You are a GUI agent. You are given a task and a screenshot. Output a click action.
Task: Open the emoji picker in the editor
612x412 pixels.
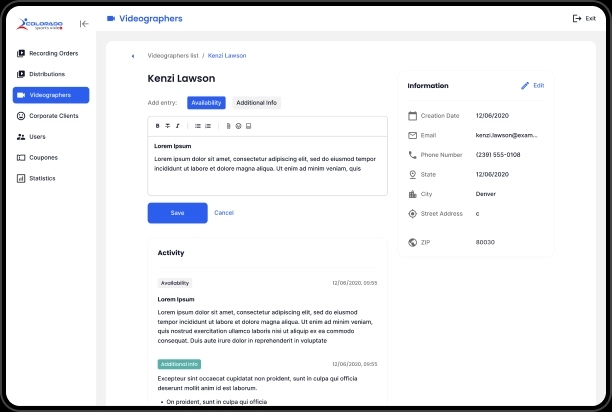[x=238, y=126]
